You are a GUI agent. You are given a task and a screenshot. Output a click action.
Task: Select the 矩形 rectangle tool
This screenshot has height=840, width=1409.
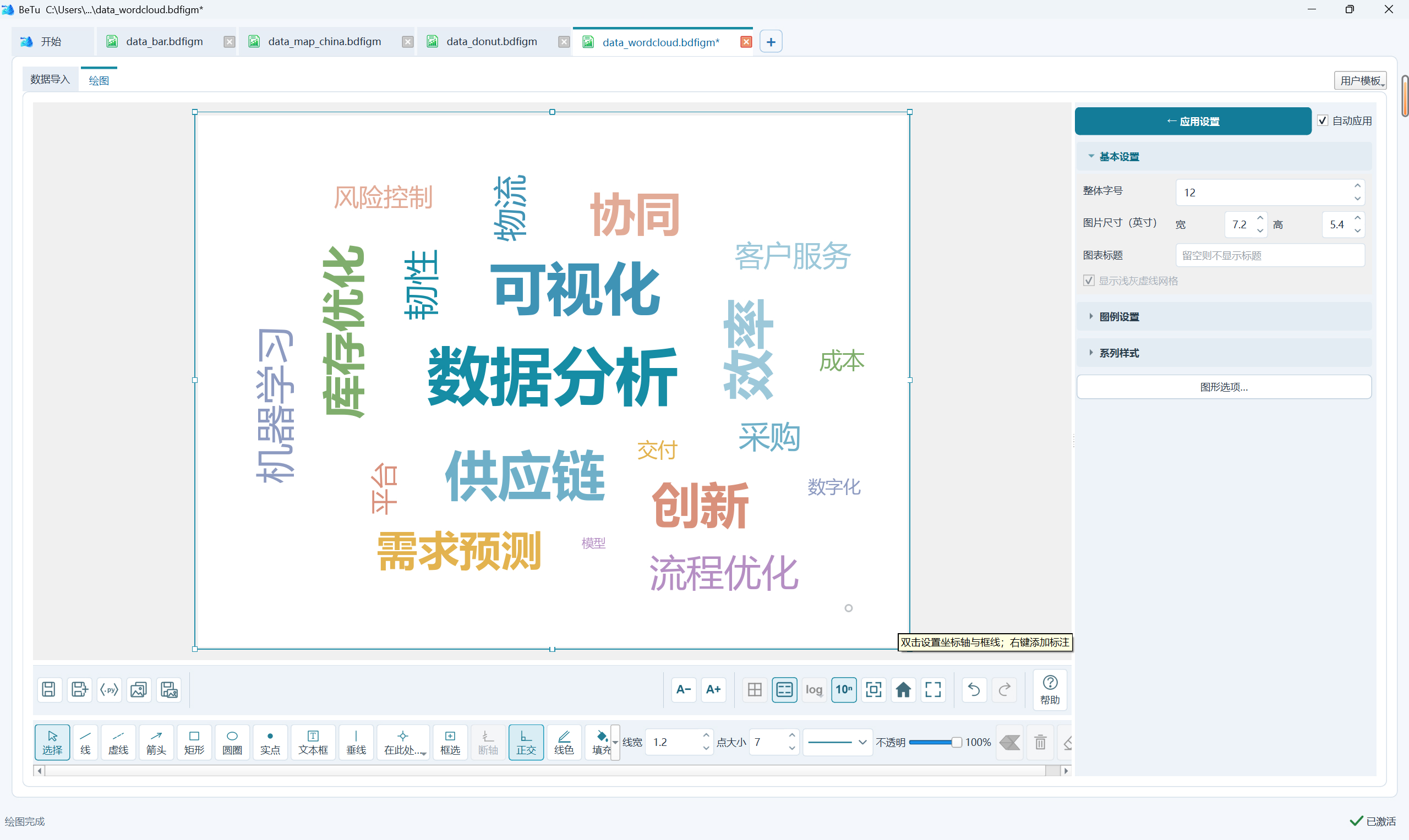tap(194, 742)
